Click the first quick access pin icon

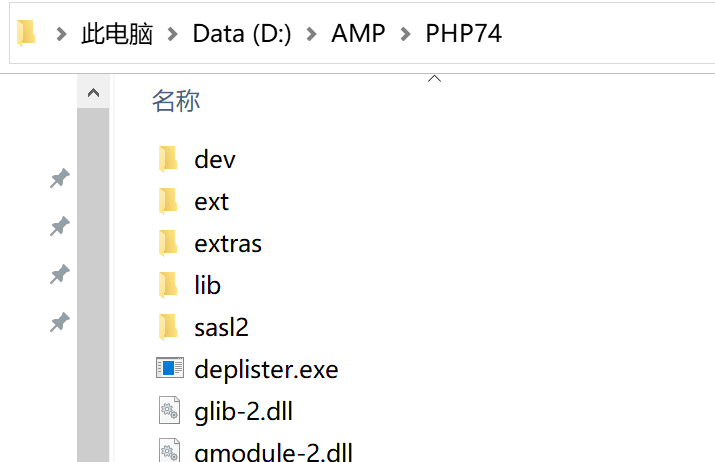(x=60, y=179)
